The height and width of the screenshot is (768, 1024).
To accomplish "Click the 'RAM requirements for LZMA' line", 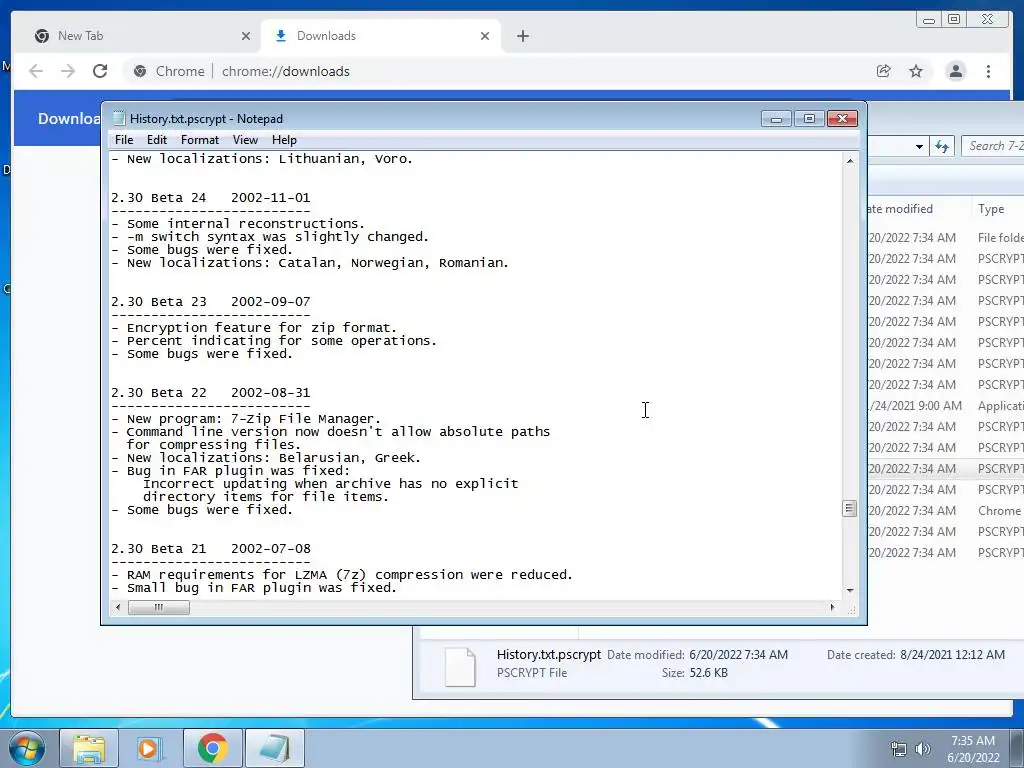I will tap(342, 575).
